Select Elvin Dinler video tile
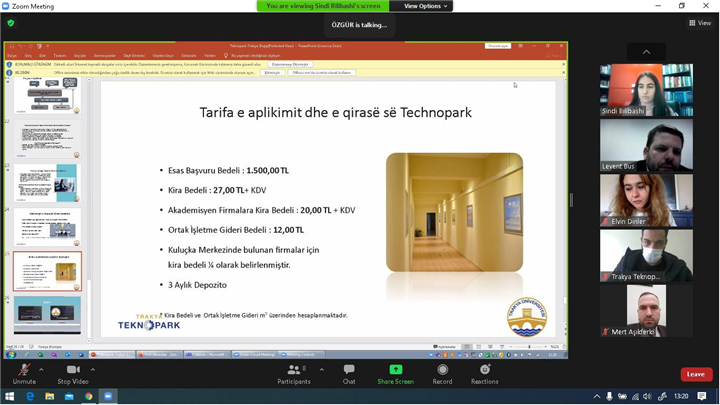 [x=646, y=200]
